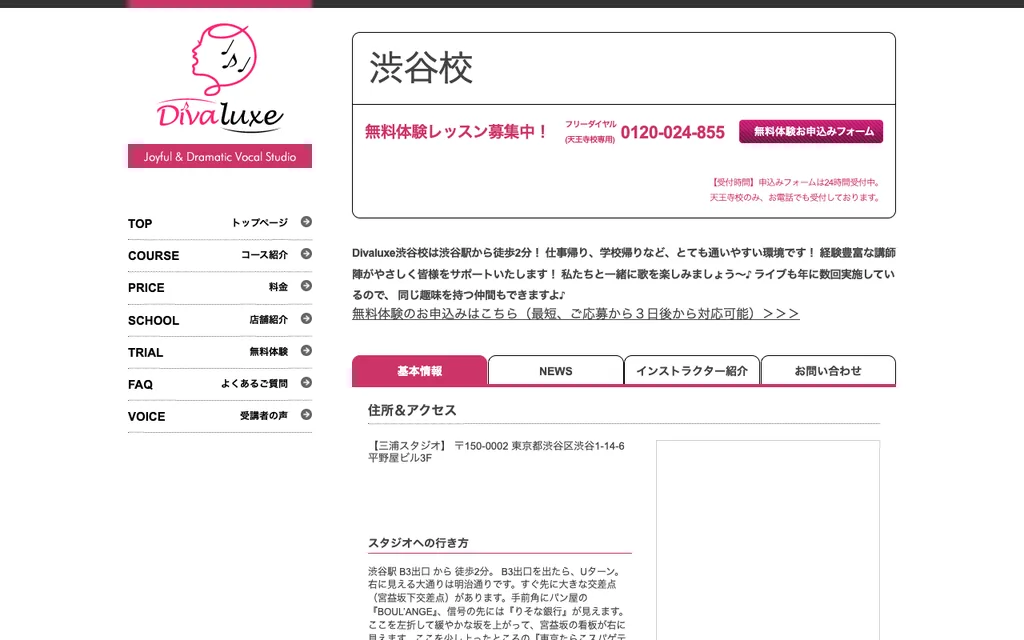Screen dimensions: 1024x640
Task: Open the TOP menu item
Action: pos(220,223)
